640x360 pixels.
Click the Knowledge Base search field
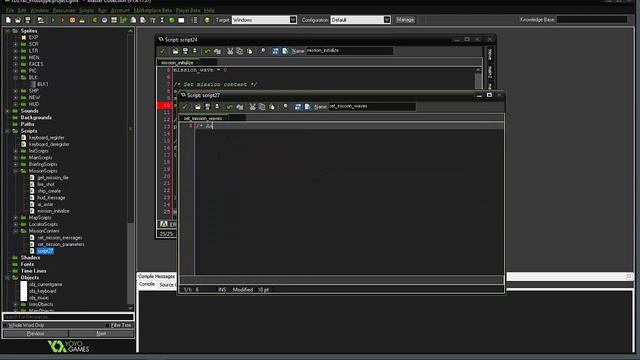click(592, 20)
